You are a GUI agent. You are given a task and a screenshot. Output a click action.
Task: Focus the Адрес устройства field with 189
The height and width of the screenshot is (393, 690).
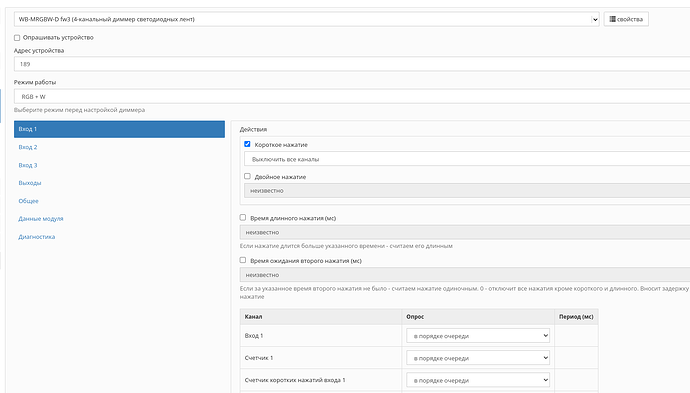pyautogui.click(x=352, y=64)
